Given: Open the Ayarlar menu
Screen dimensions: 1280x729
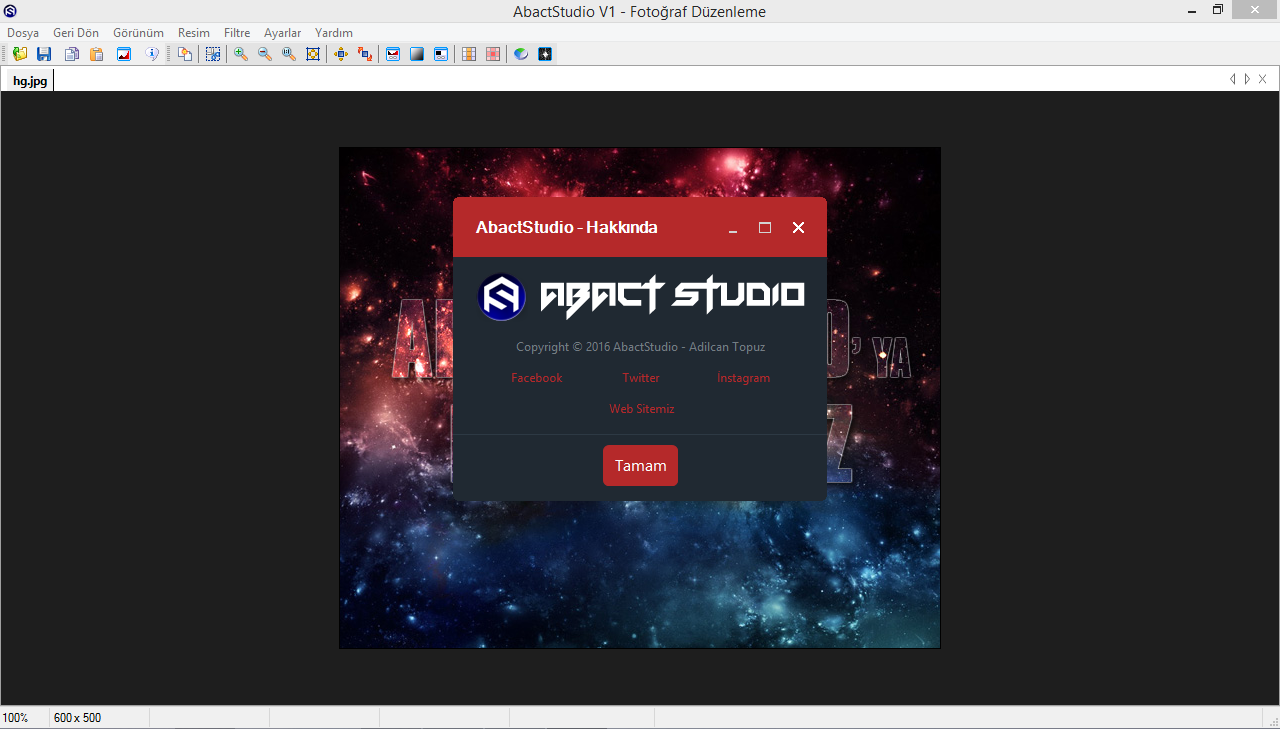Looking at the screenshot, I should point(282,33).
